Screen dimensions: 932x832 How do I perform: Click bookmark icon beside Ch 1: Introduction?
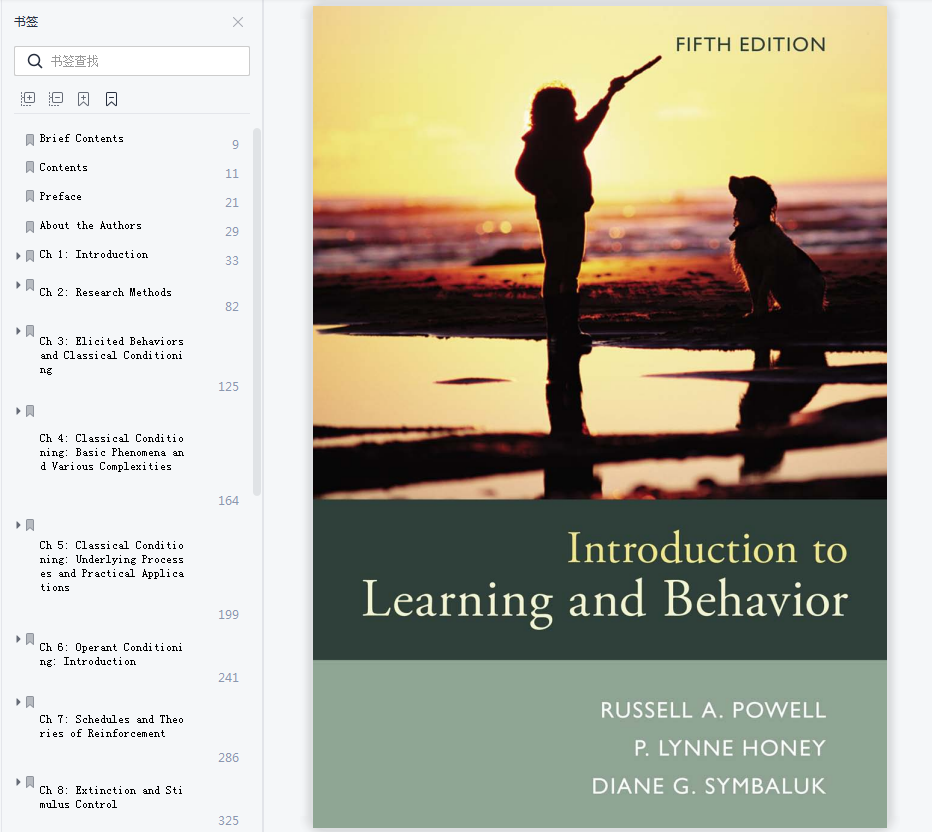[x=30, y=256]
